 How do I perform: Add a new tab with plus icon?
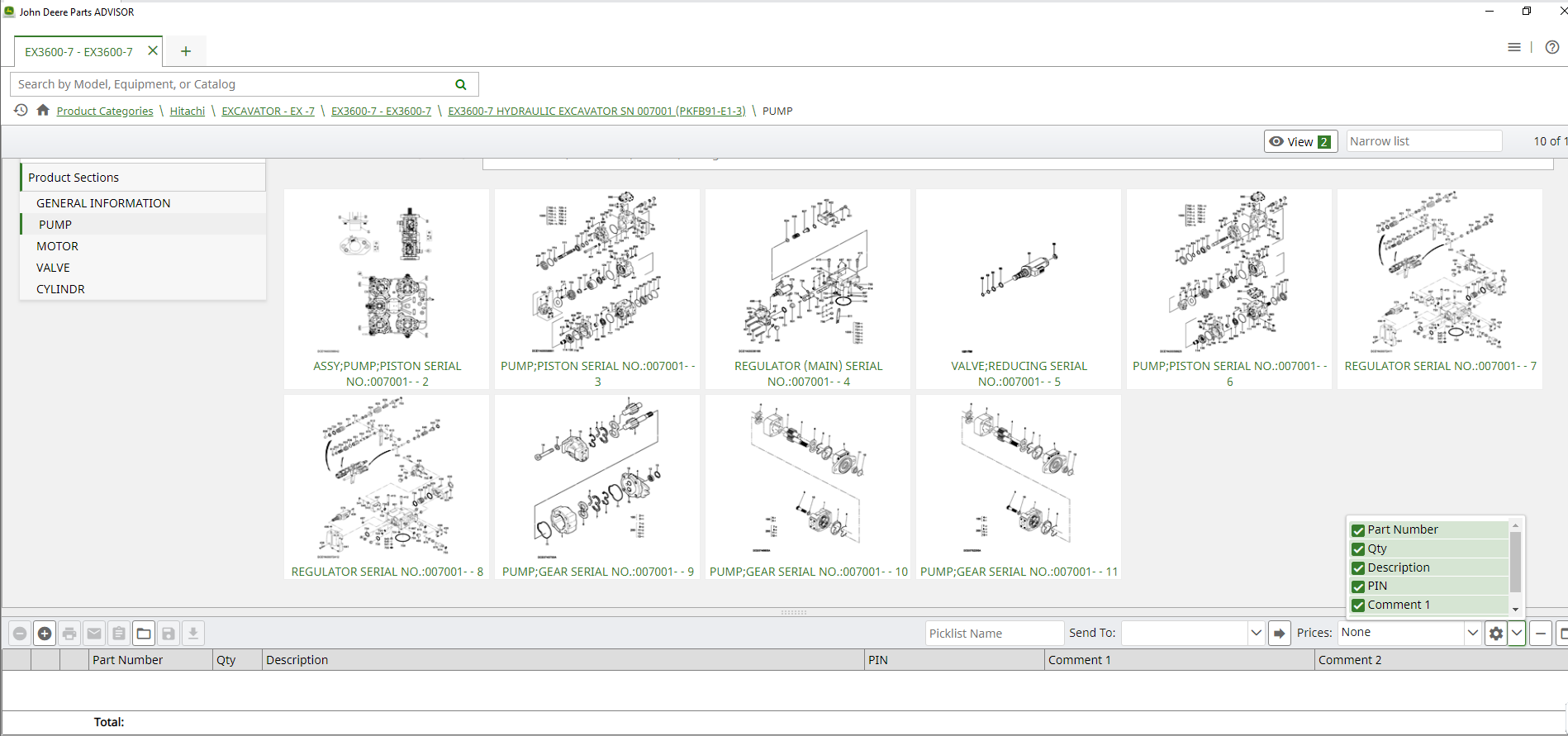click(186, 51)
